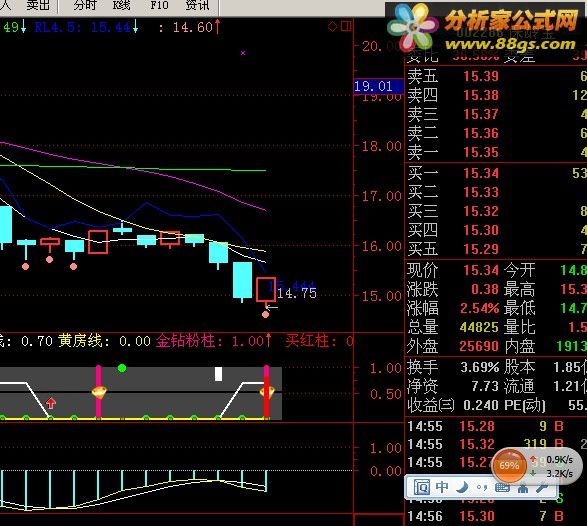Click the 卖二 15.36 order row

[x=496, y=133]
